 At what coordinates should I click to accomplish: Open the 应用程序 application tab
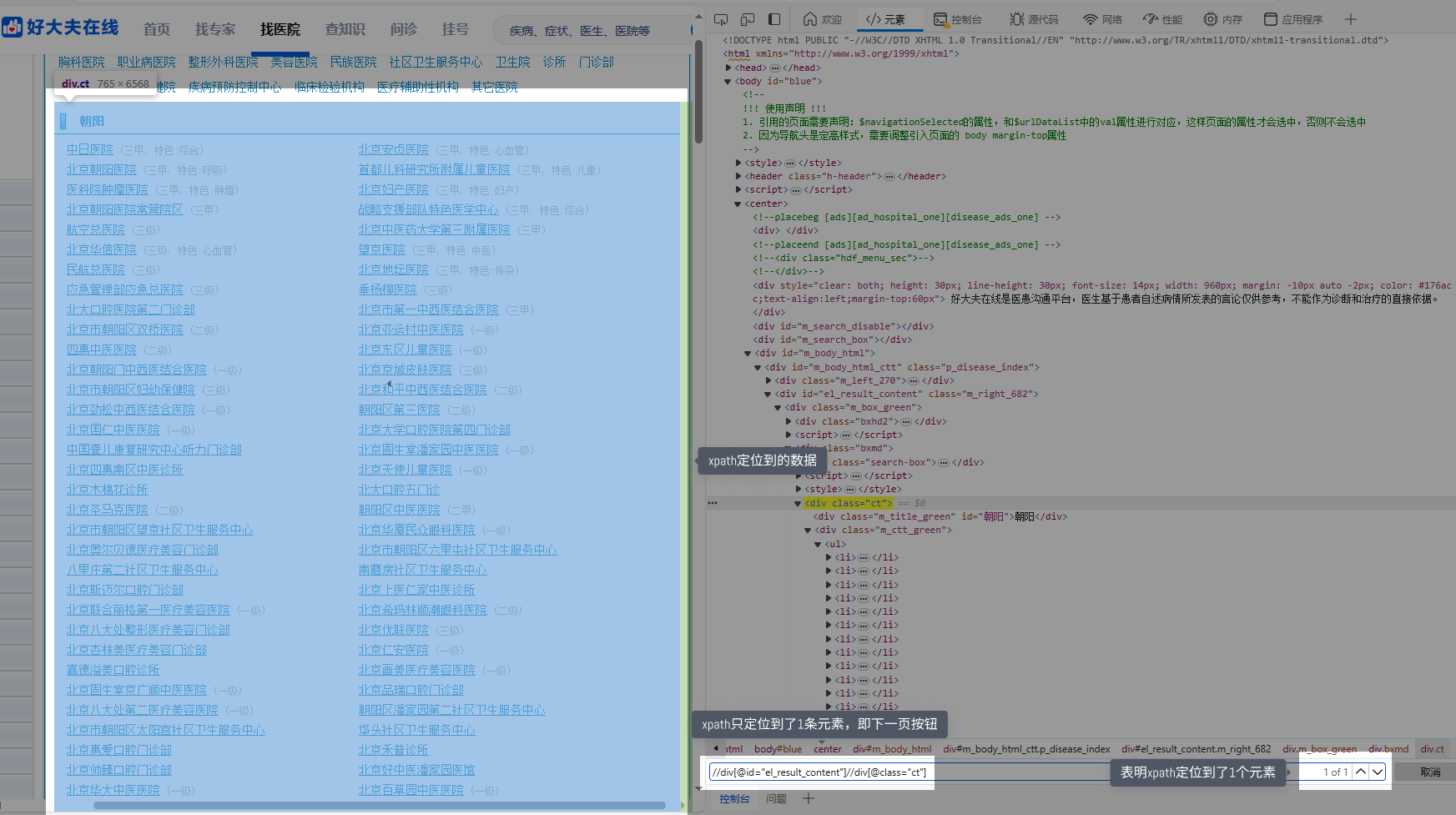coord(1293,19)
